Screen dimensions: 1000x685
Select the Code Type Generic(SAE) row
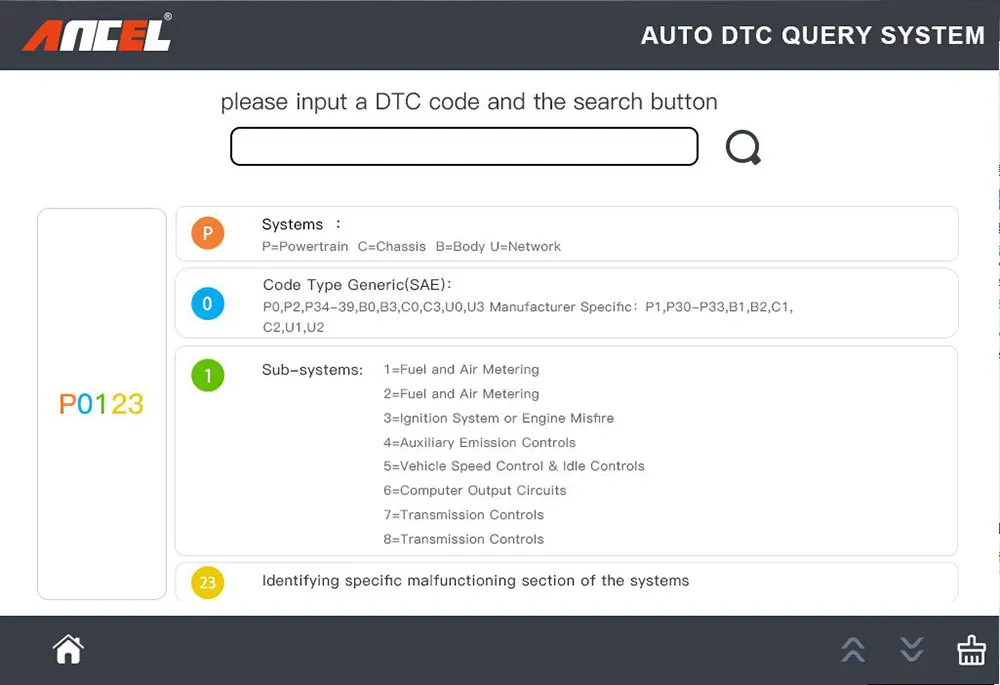pyautogui.click(x=567, y=304)
